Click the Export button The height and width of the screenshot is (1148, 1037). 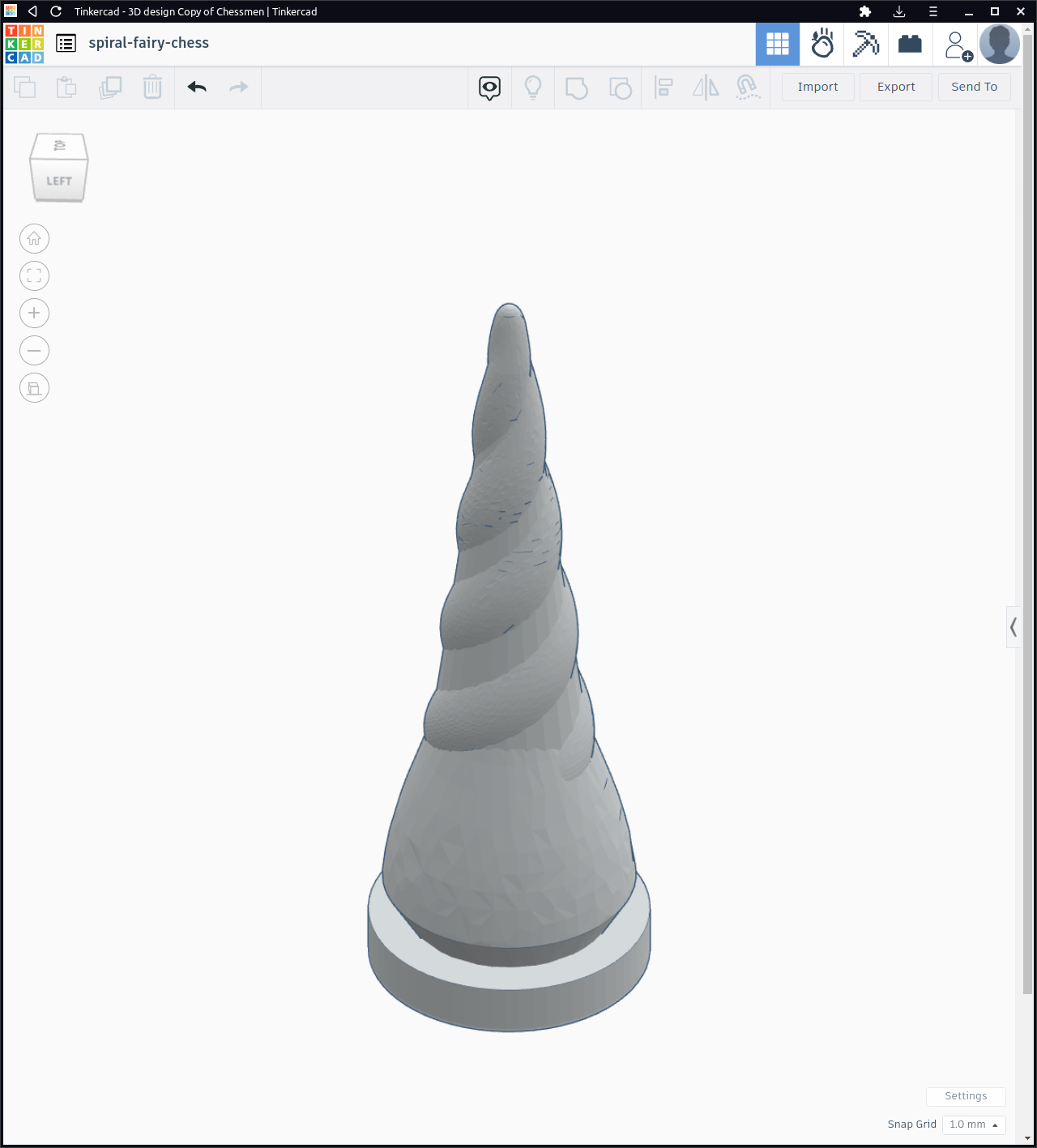pos(896,87)
